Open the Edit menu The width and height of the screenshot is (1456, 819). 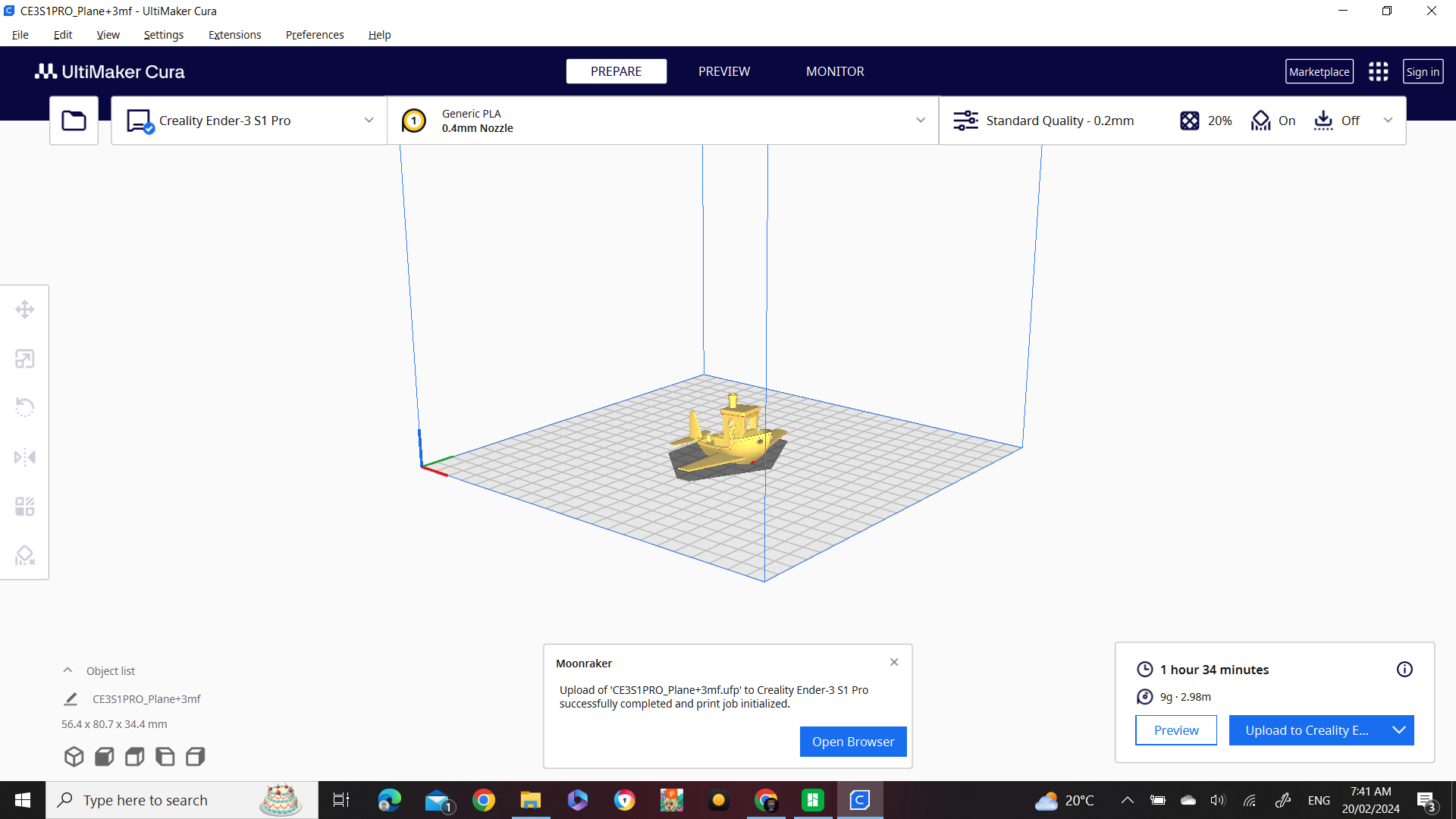[x=63, y=35]
